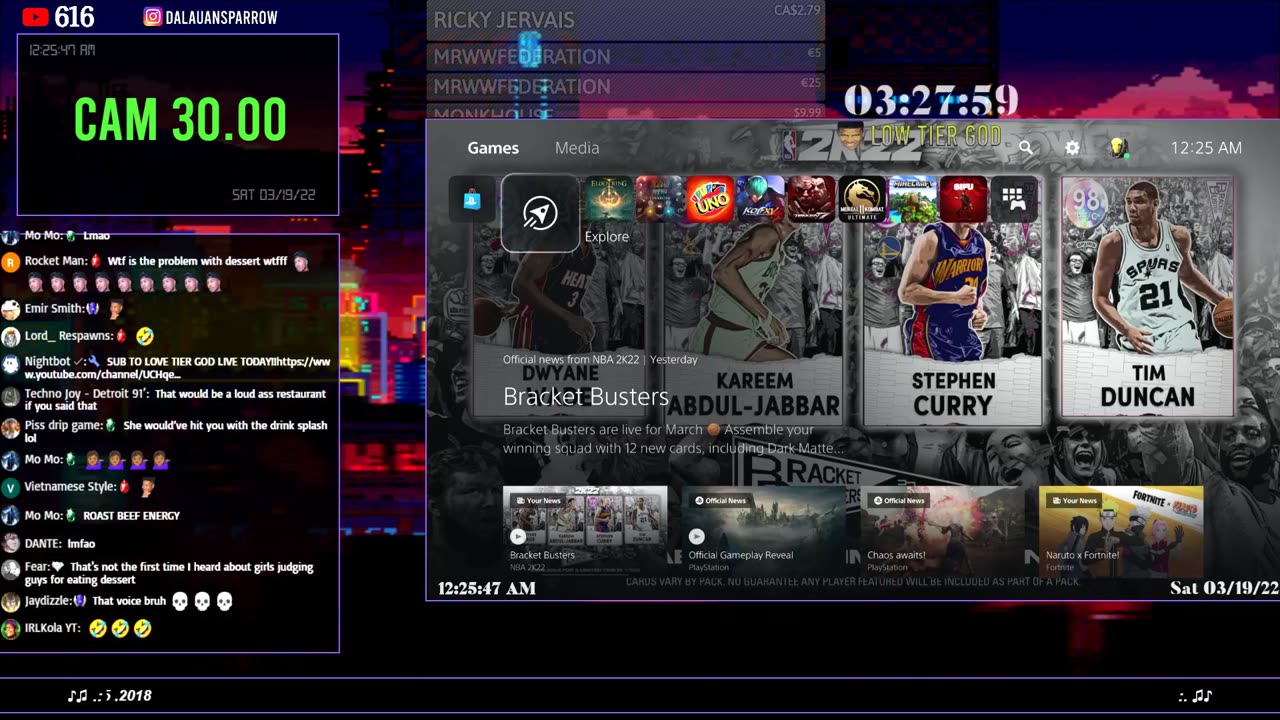The image size is (1280, 720).
Task: Click the SAT 03/19/22 date in cam box
Action: pyautogui.click(x=273, y=195)
